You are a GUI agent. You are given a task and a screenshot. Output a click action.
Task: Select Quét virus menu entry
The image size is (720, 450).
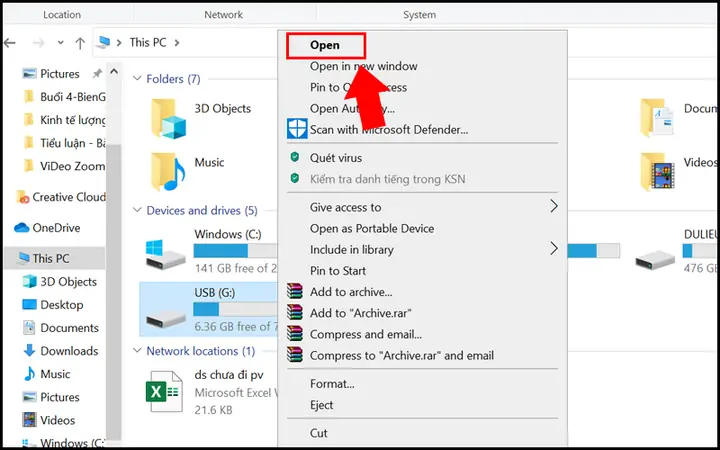[336, 158]
